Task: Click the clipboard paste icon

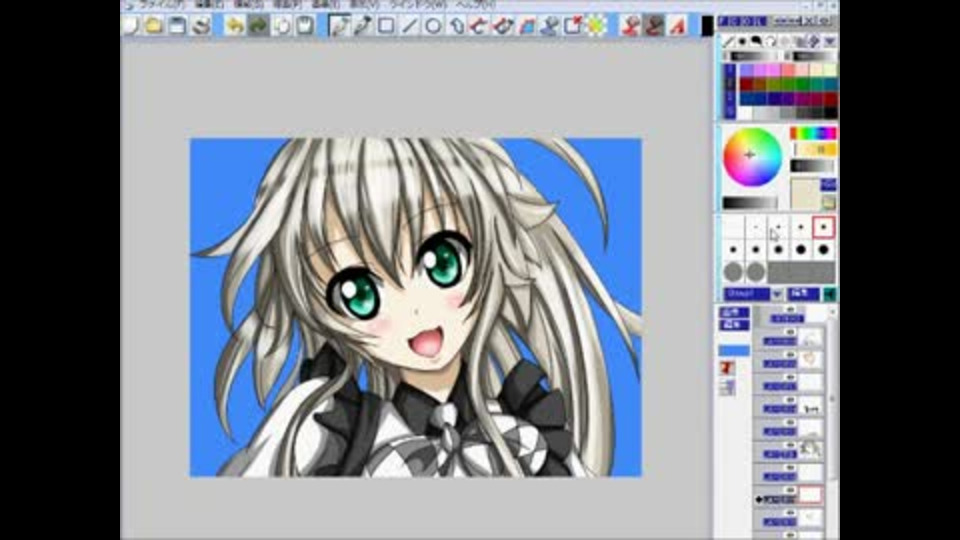Action: pos(305,26)
